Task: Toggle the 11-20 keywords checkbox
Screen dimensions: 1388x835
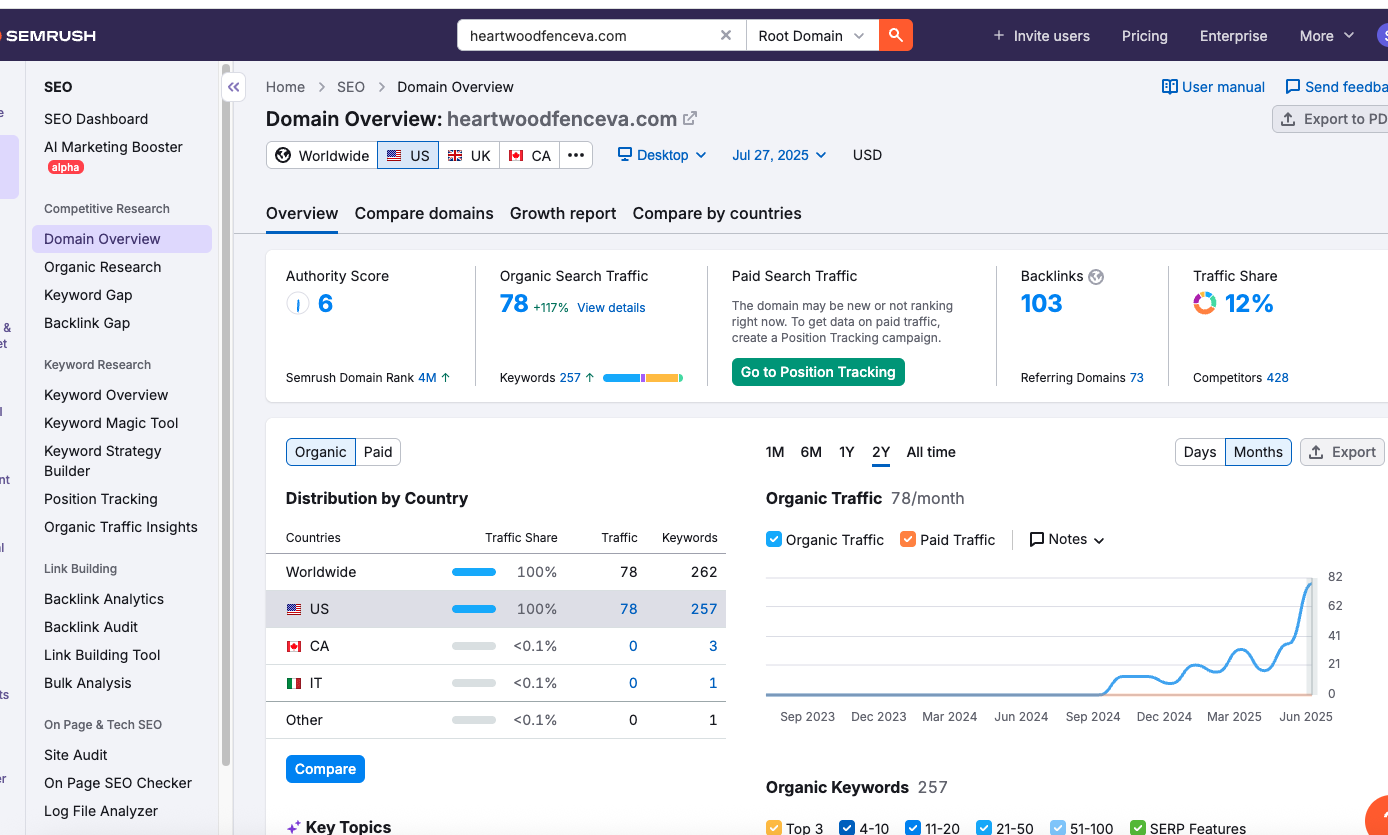Action: 912,828
